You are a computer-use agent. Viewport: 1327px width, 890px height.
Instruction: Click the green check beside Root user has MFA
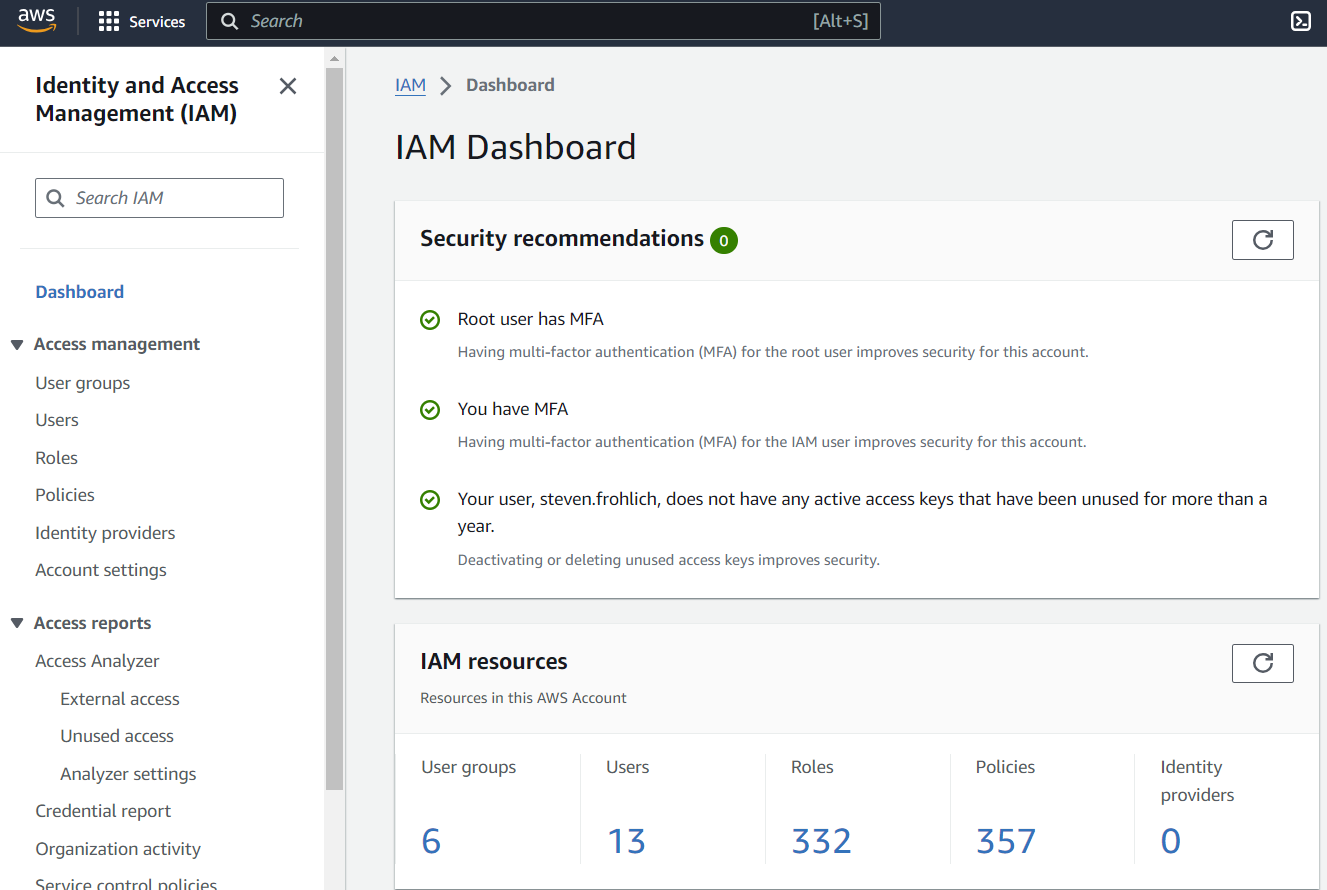[x=430, y=320]
